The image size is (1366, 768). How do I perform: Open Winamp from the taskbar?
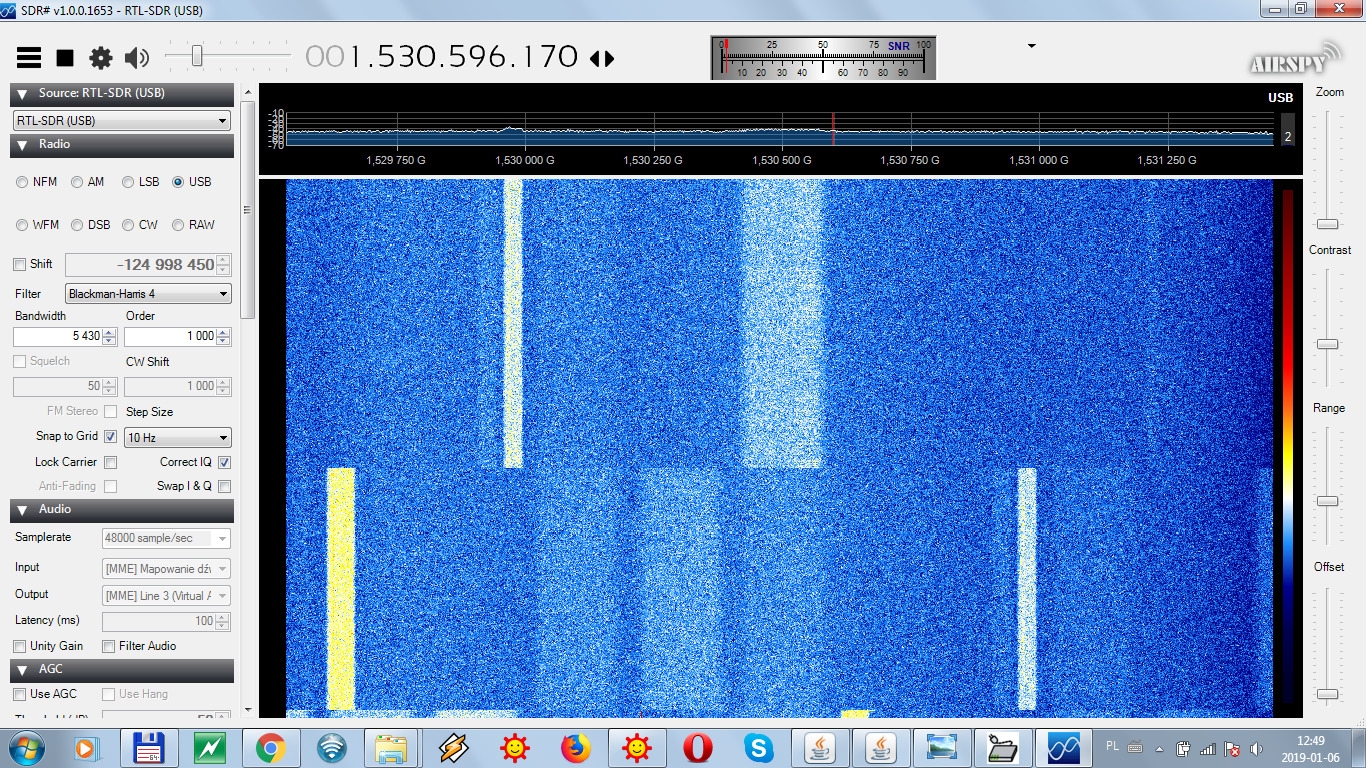click(x=453, y=748)
